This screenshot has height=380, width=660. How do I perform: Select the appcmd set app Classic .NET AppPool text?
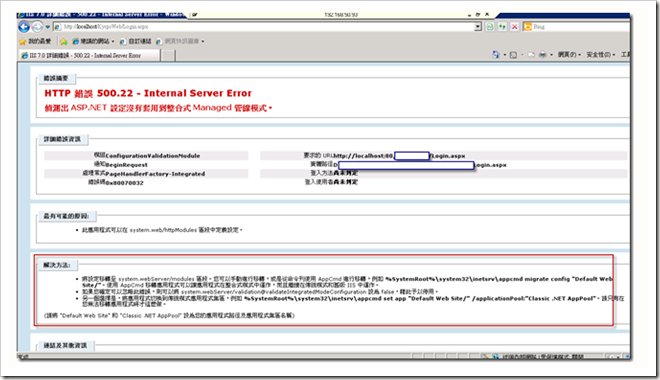click(x=420, y=298)
